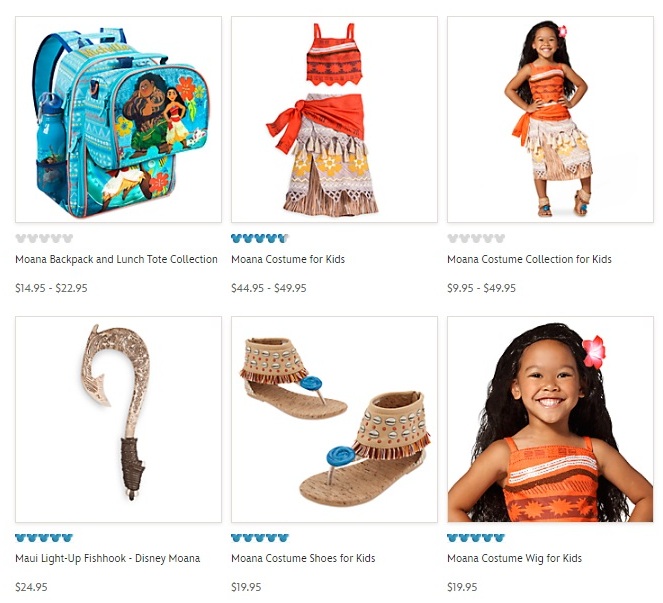The width and height of the screenshot is (663, 603).
Task: Open Moana Costume Collection for Kids link
Action: pyautogui.click(x=529, y=259)
